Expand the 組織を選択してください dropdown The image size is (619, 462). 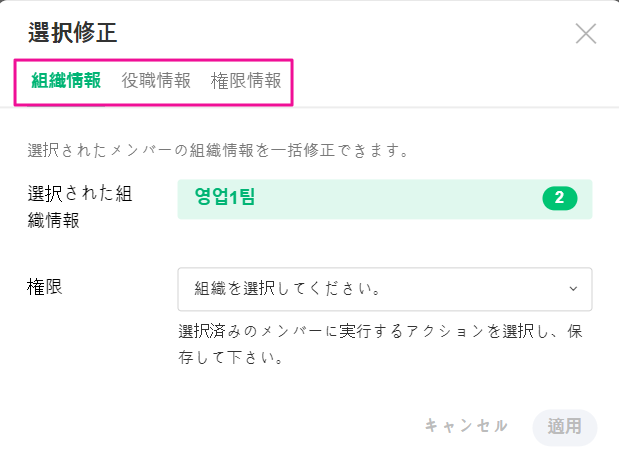[x=384, y=289]
